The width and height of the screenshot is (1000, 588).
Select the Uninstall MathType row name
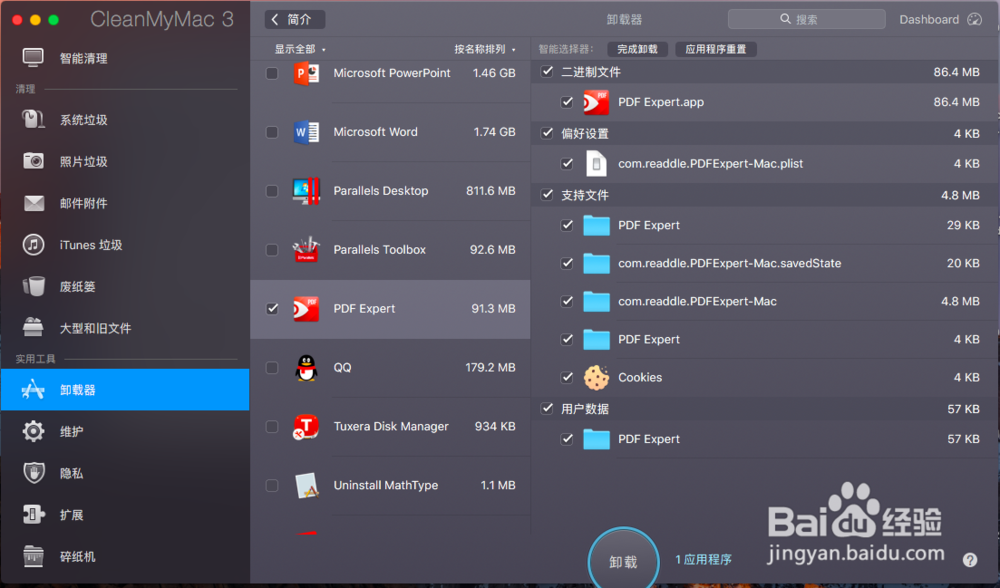pyautogui.click(x=386, y=485)
